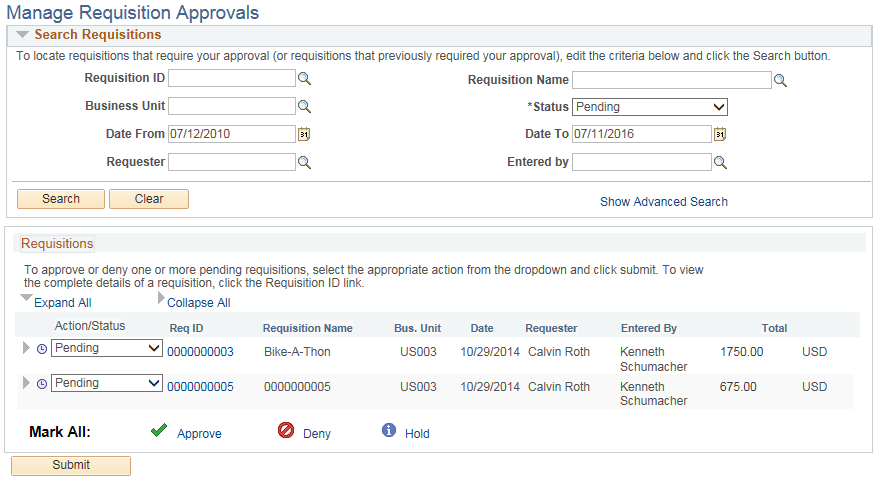Click the Requisitions tab header

coord(57,243)
